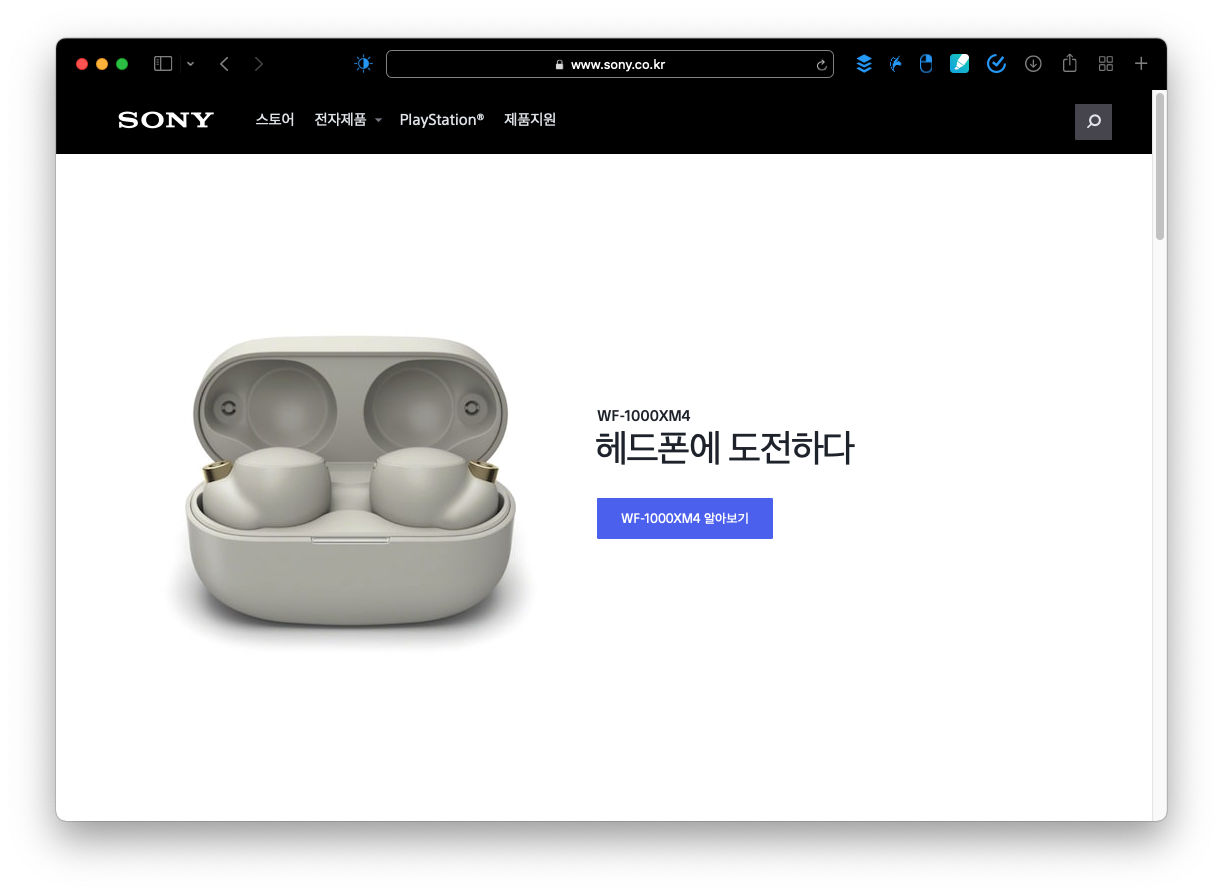Viewport: 1223px width, 895px height.
Task: Show Safari downloads
Action: click(1034, 64)
